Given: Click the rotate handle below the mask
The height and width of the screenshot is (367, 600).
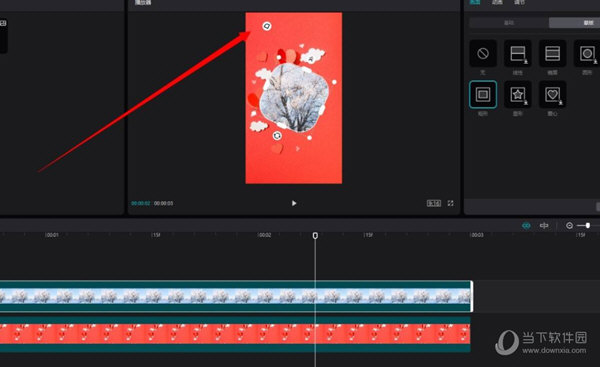Looking at the screenshot, I should pos(277,135).
